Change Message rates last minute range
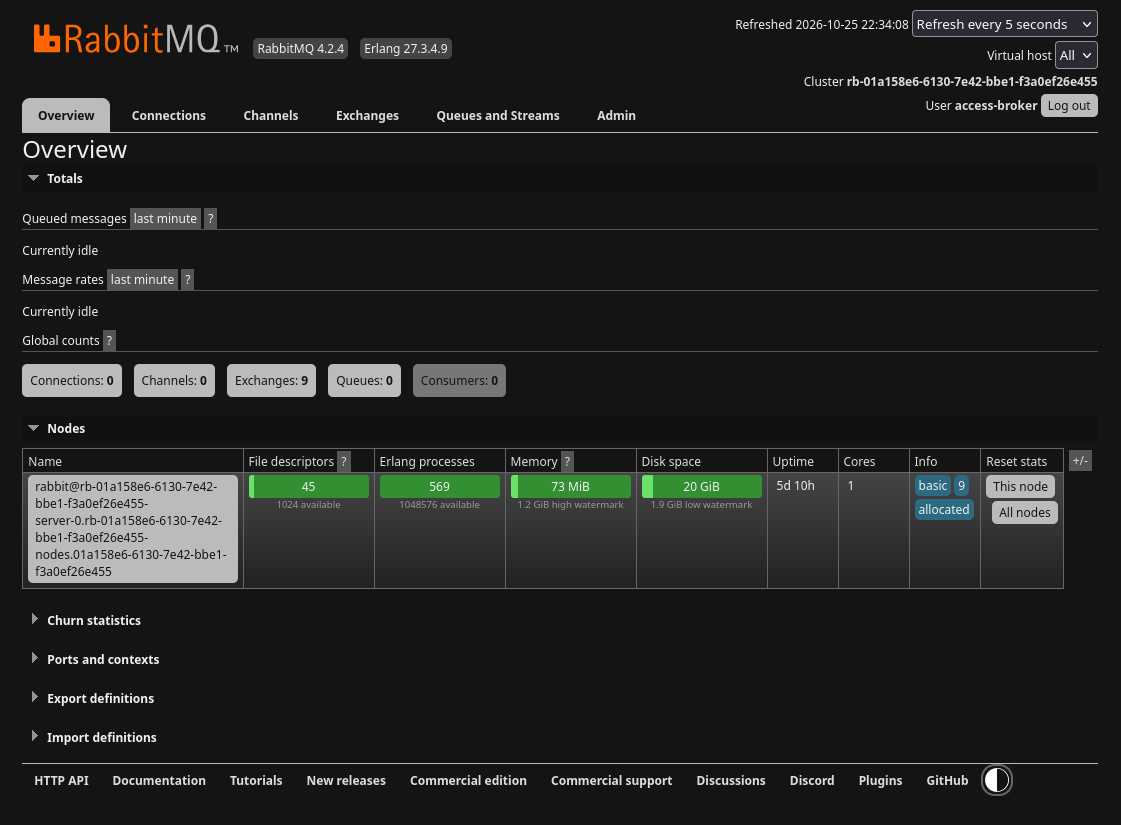This screenshot has height=825, width=1121. click(x=142, y=280)
